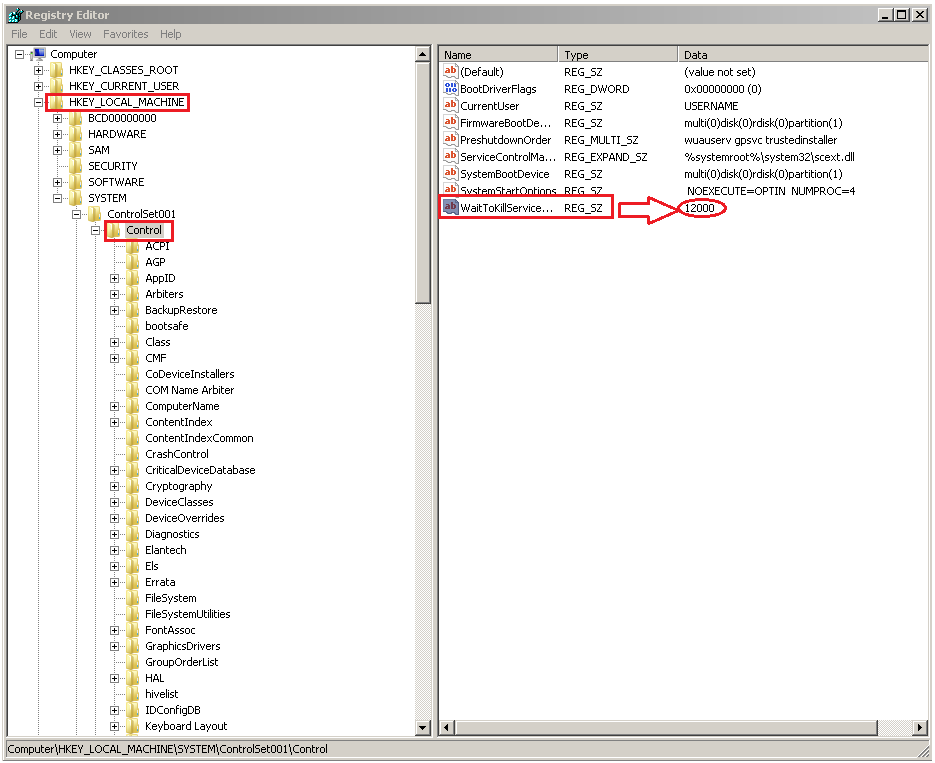Viewport: 935px width, 763px height.
Task: Select the CurrentUser value icon
Action: pos(450,105)
